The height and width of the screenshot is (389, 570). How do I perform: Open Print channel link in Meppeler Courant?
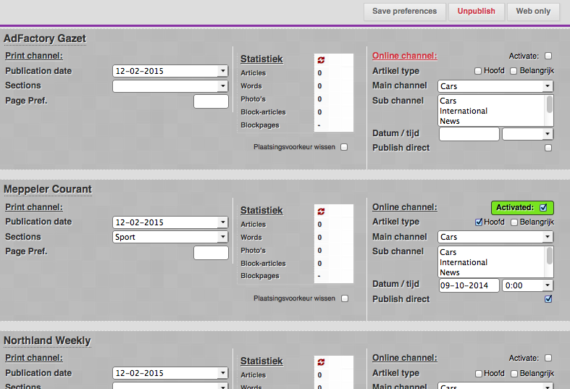click(x=34, y=207)
